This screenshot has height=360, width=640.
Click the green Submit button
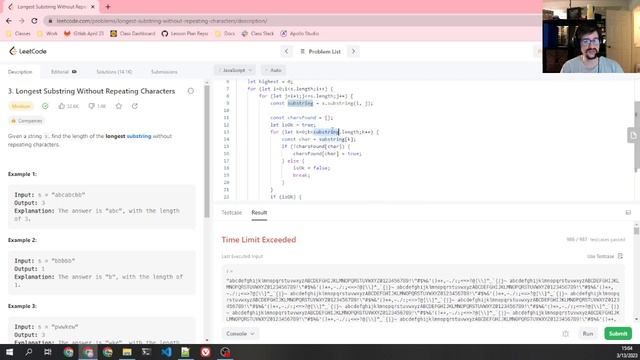click(x=618, y=334)
